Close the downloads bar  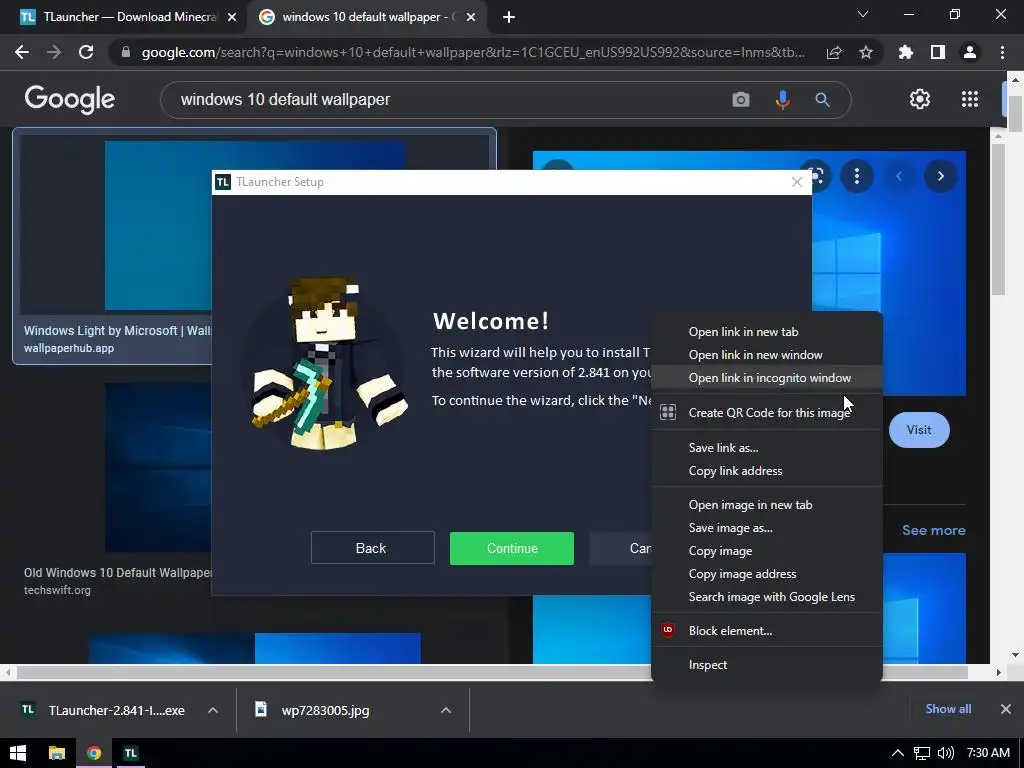pyautogui.click(x=1006, y=709)
